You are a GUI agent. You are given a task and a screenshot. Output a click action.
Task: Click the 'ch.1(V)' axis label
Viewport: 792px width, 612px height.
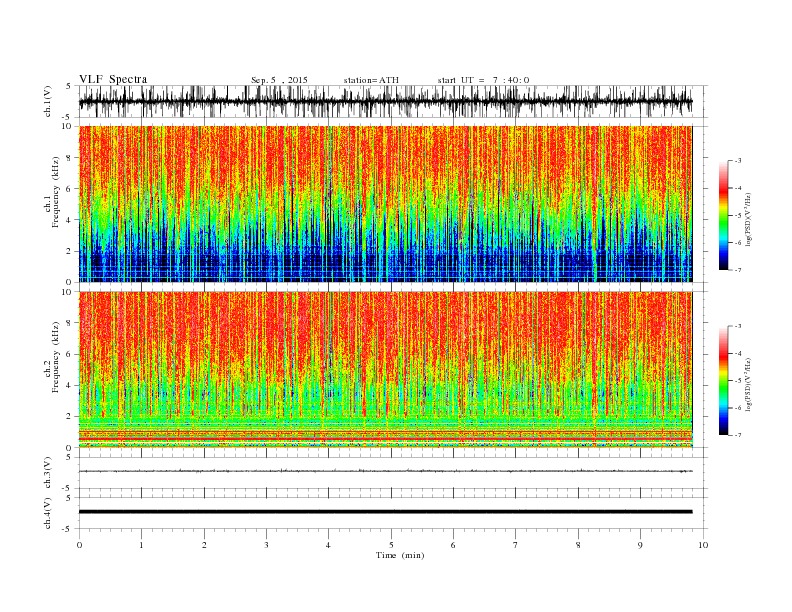pyautogui.click(x=48, y=101)
